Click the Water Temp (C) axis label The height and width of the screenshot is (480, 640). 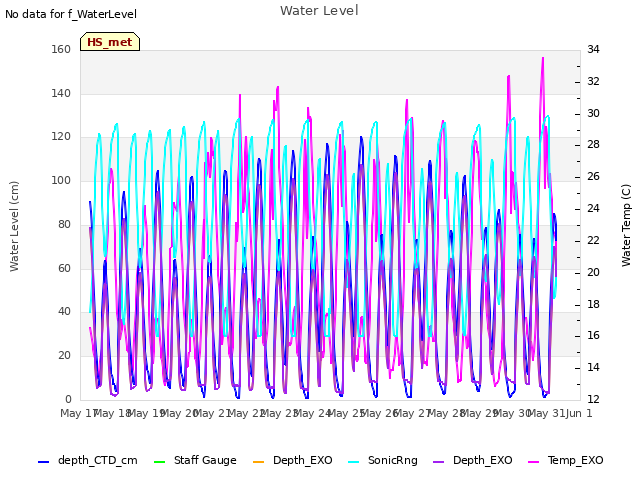(x=626, y=225)
